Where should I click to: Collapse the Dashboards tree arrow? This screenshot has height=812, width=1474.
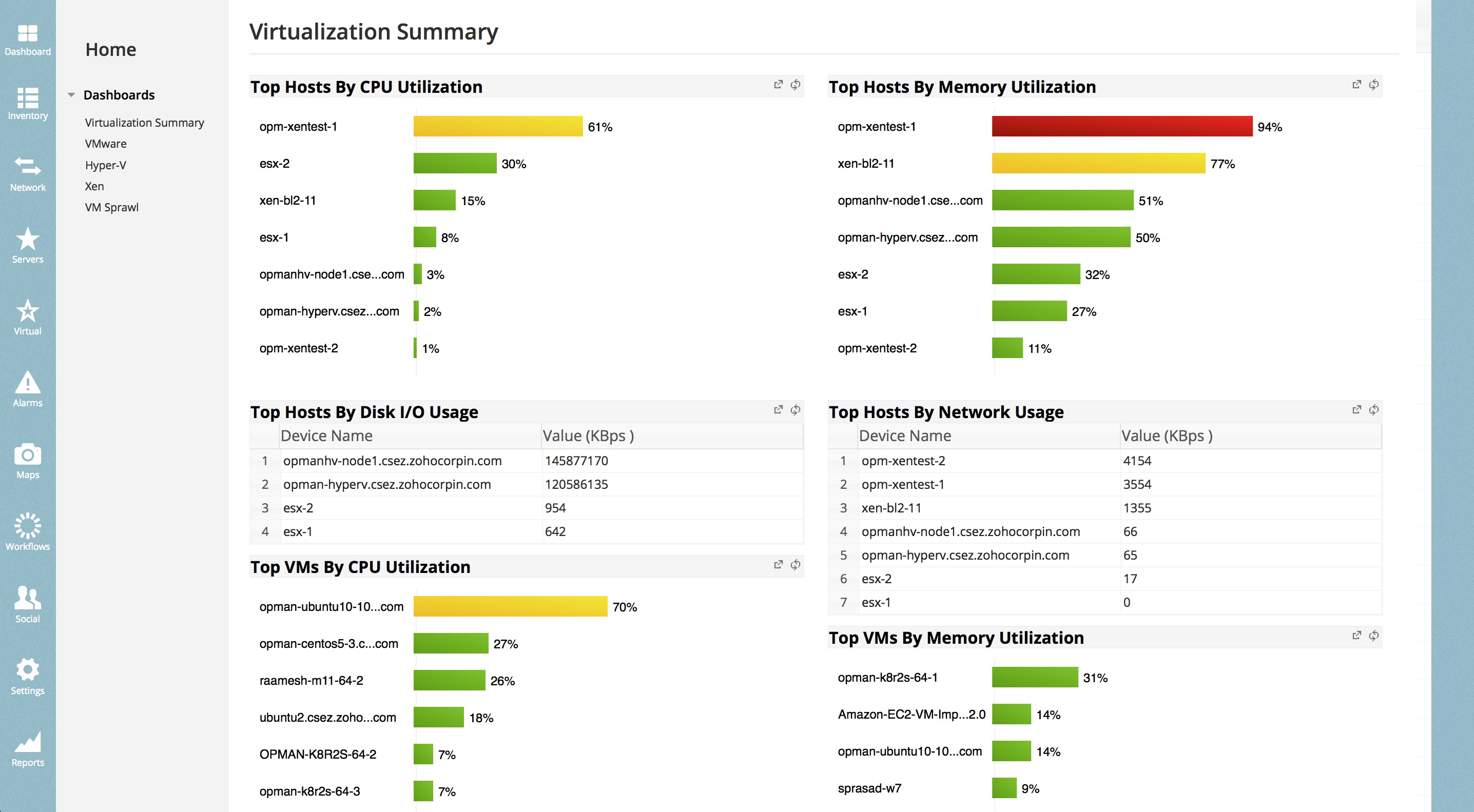(71, 95)
